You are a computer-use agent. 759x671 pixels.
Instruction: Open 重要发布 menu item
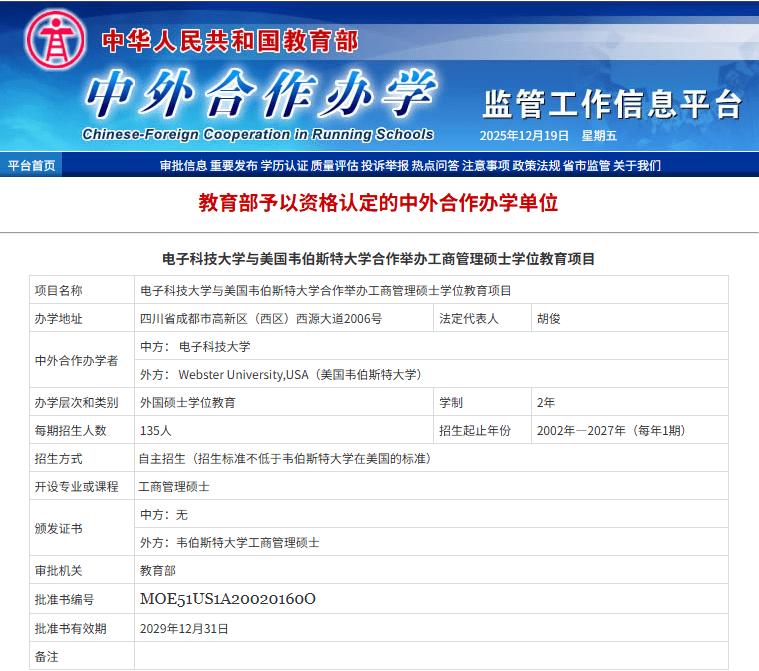(x=234, y=166)
